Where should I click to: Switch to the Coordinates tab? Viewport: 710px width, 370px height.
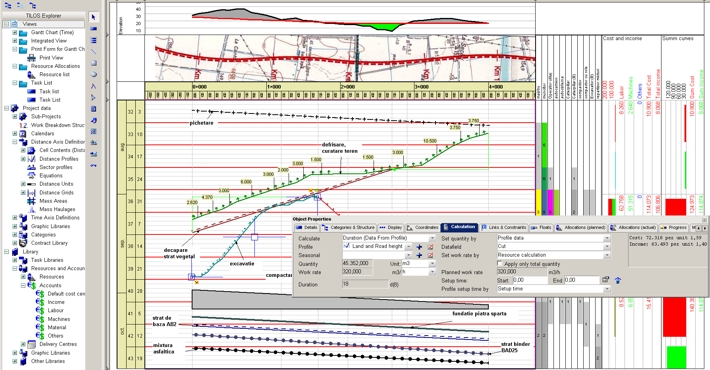422,227
